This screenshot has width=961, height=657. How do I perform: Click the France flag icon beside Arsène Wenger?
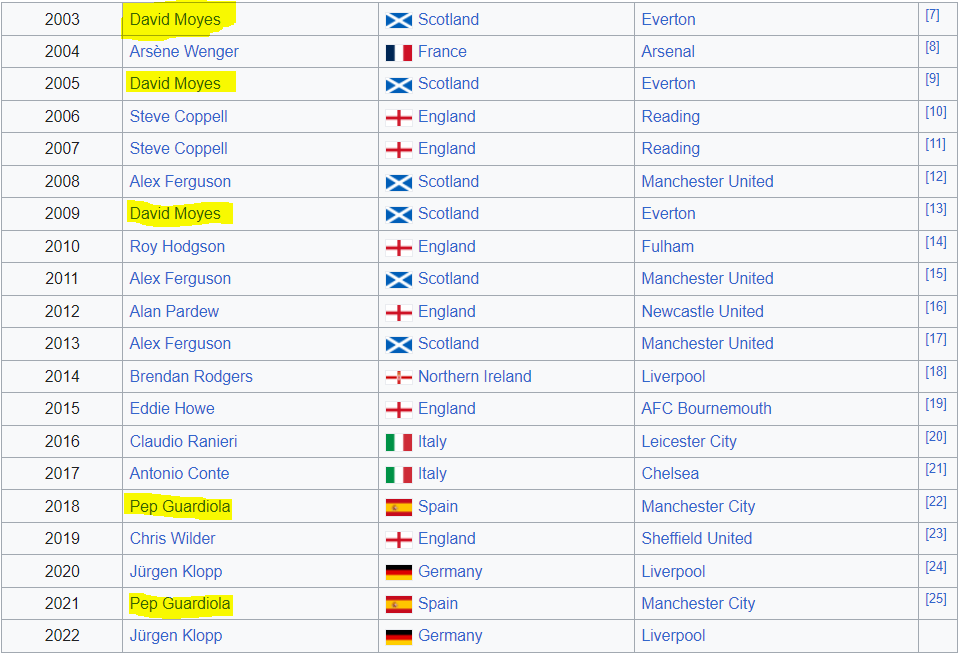(x=398, y=53)
